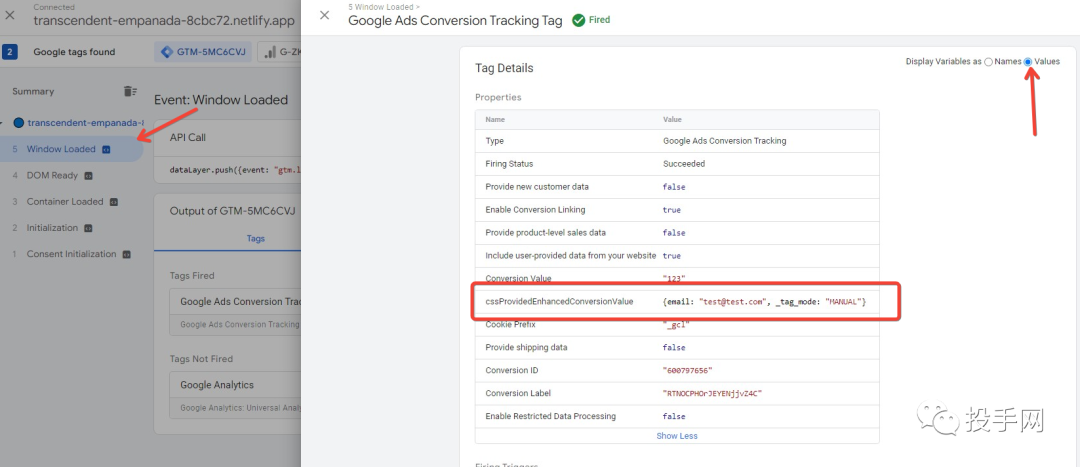This screenshot has height=467, width=1080.
Task: Select the Consent Initialization event
Action: [x=71, y=254]
